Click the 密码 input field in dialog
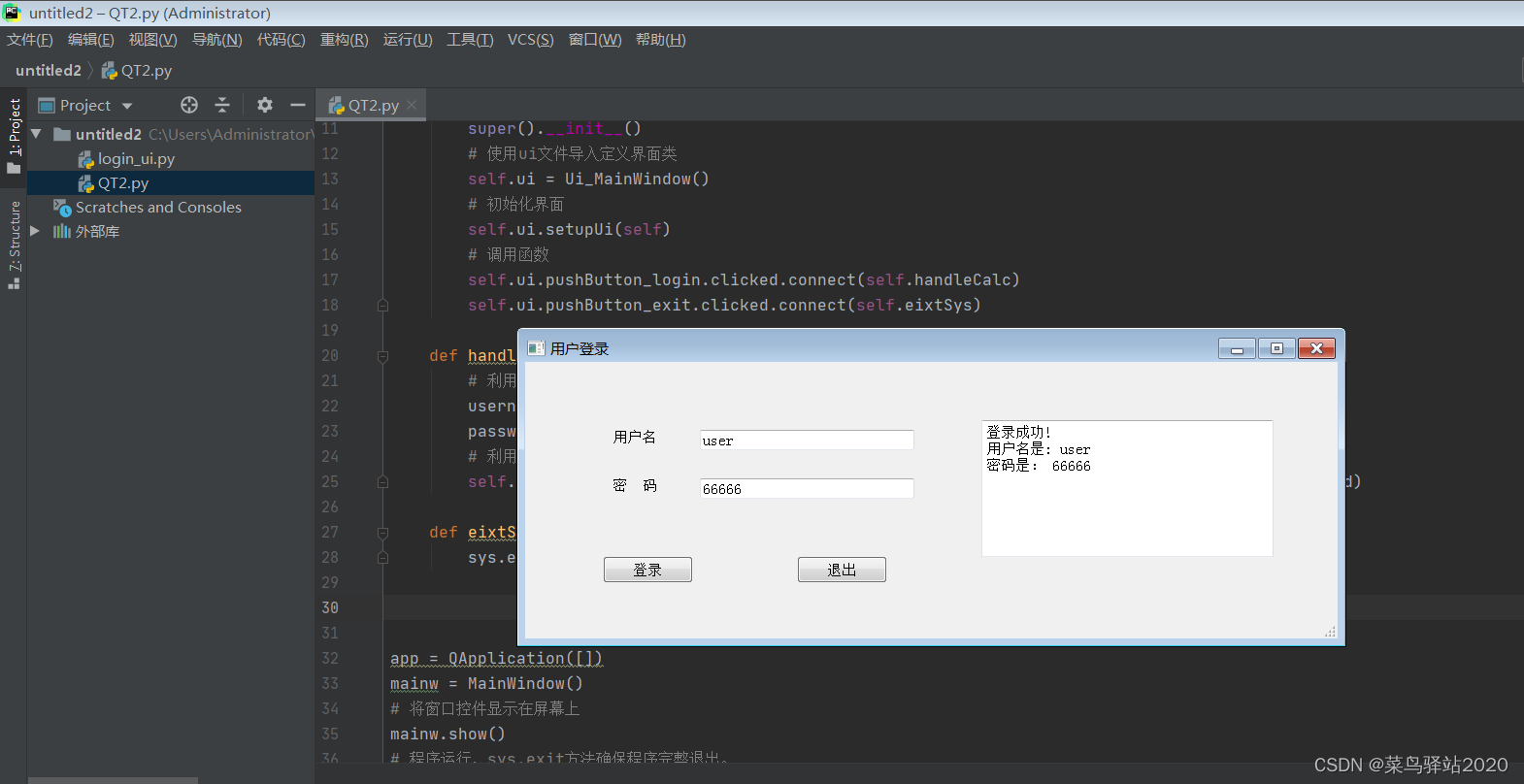Viewport: 1524px width, 784px height. (x=807, y=489)
